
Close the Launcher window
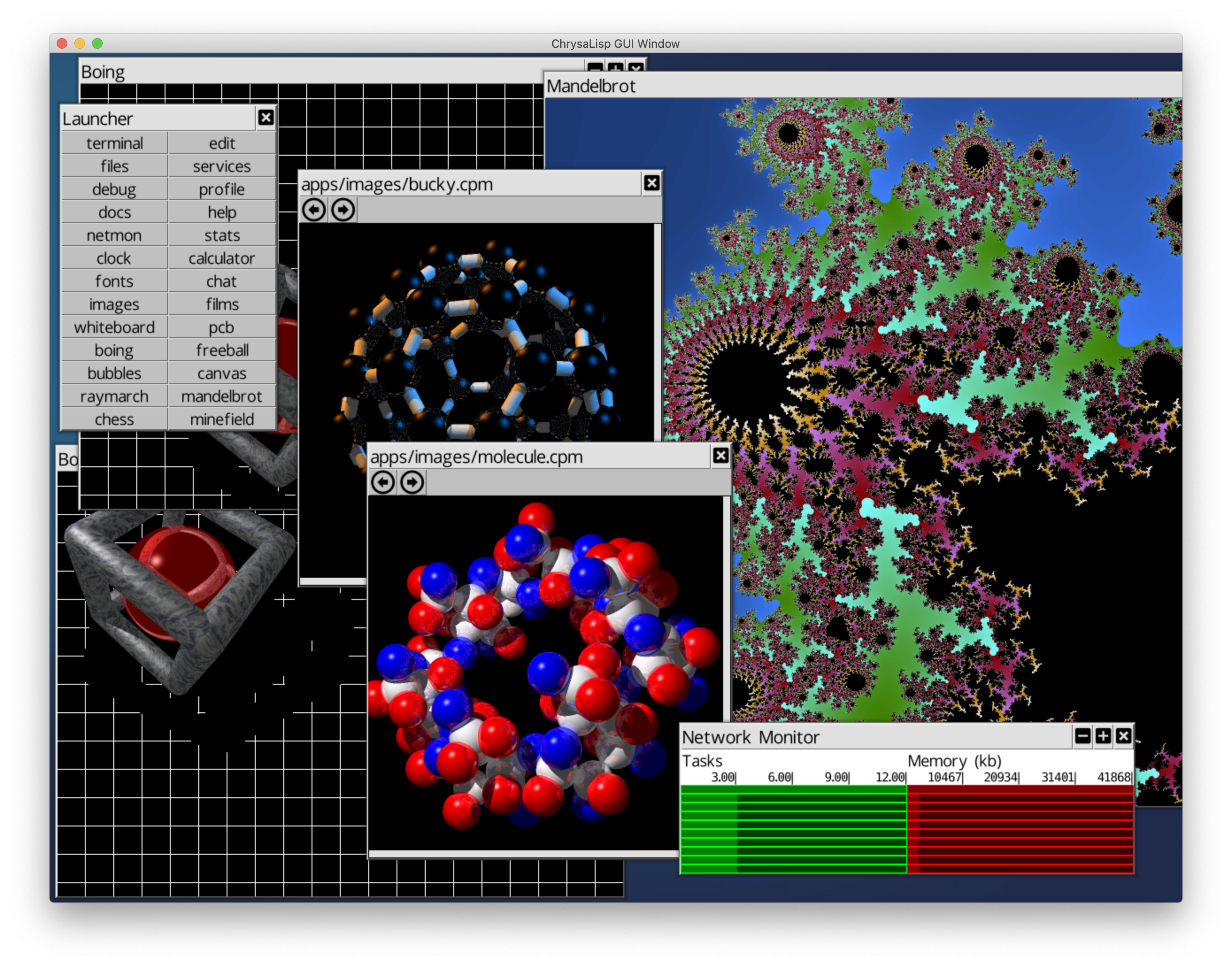coord(266,117)
